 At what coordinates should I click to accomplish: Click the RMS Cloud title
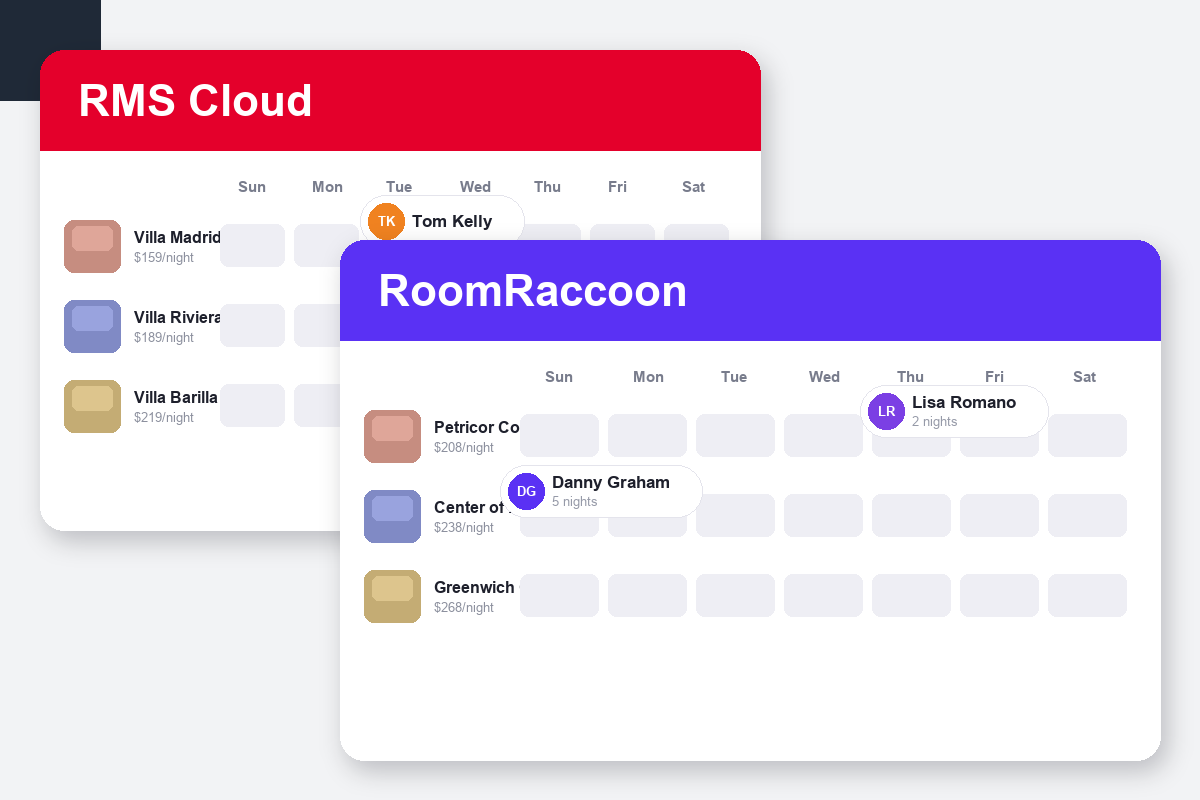click(x=195, y=101)
